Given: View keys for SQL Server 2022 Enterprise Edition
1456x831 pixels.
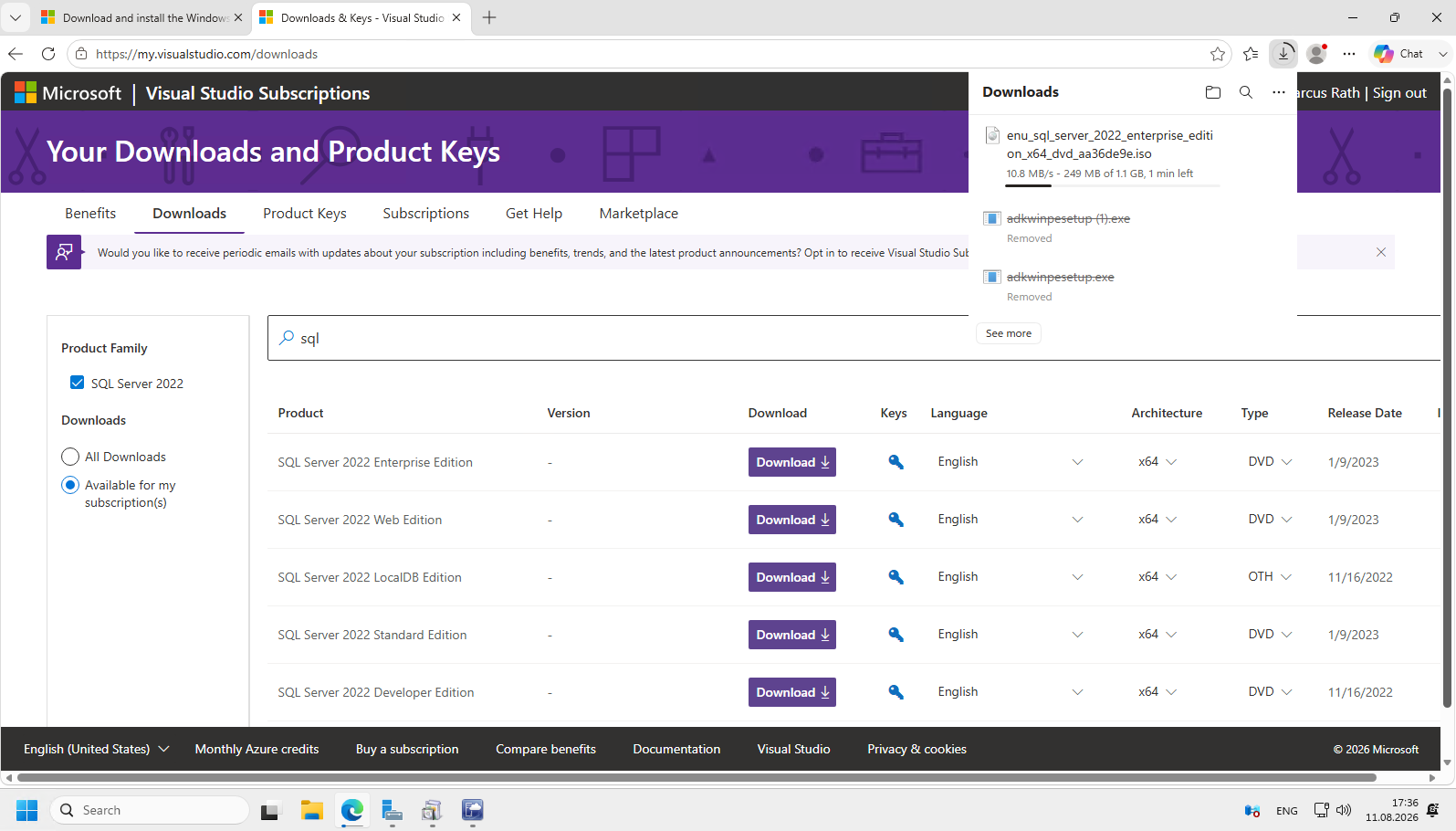Looking at the screenshot, I should (x=896, y=462).
